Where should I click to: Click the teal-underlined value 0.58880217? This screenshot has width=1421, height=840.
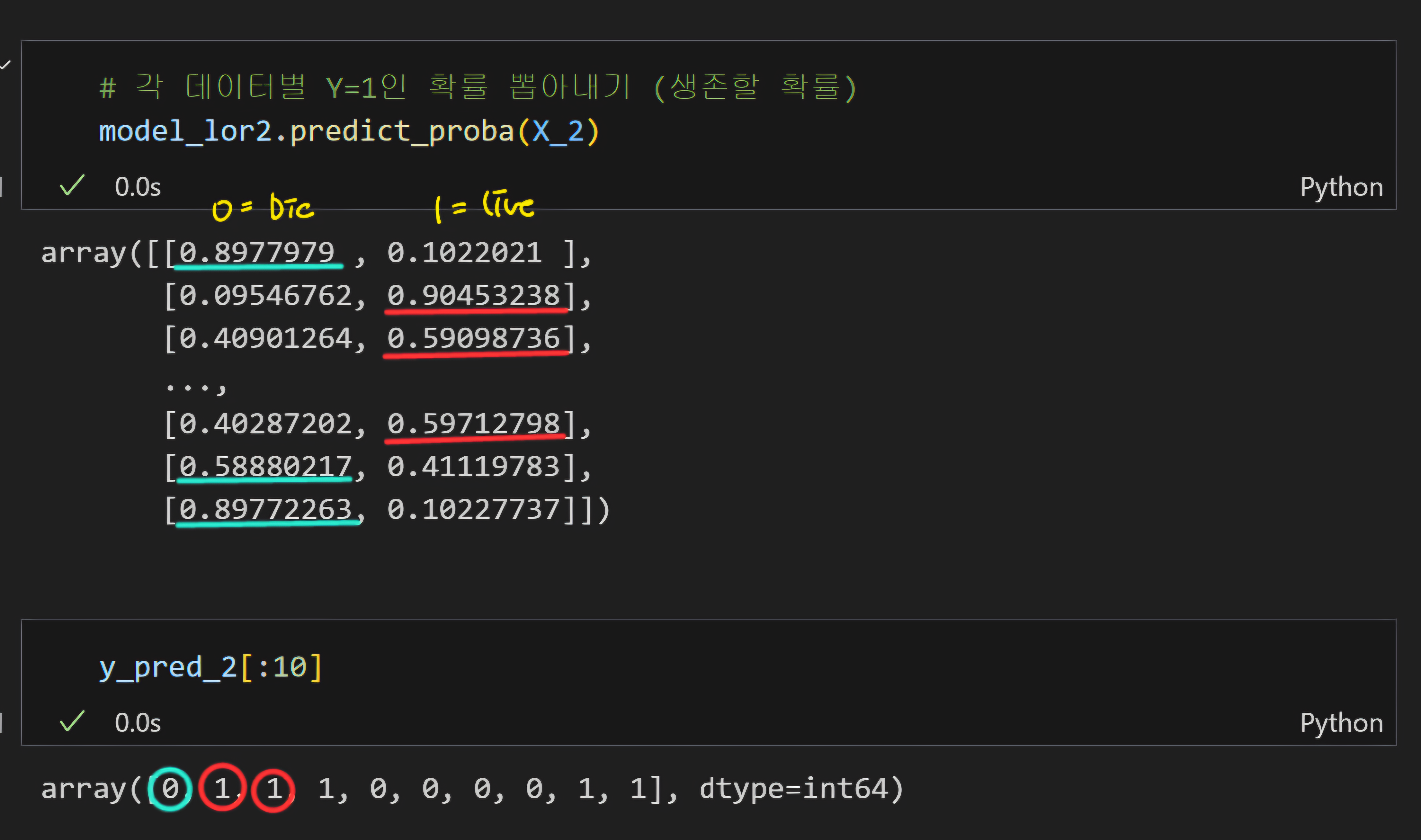[x=265, y=467]
